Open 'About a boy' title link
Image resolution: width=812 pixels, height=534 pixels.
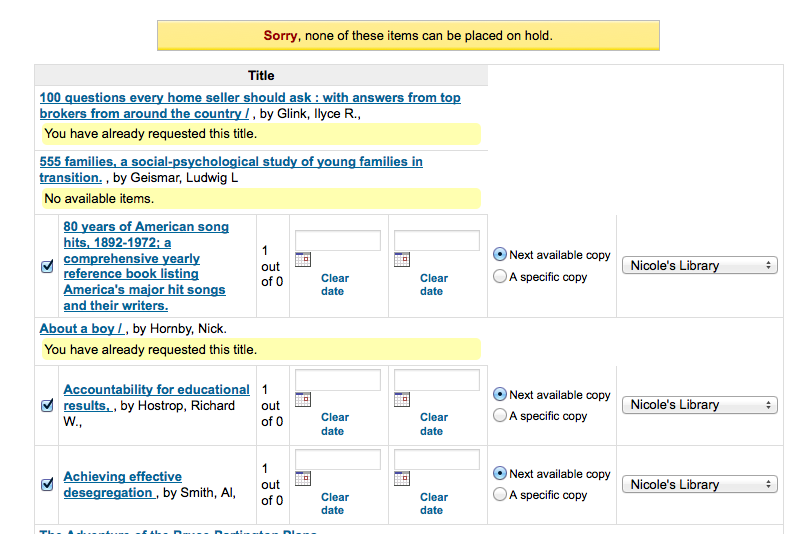pos(81,329)
